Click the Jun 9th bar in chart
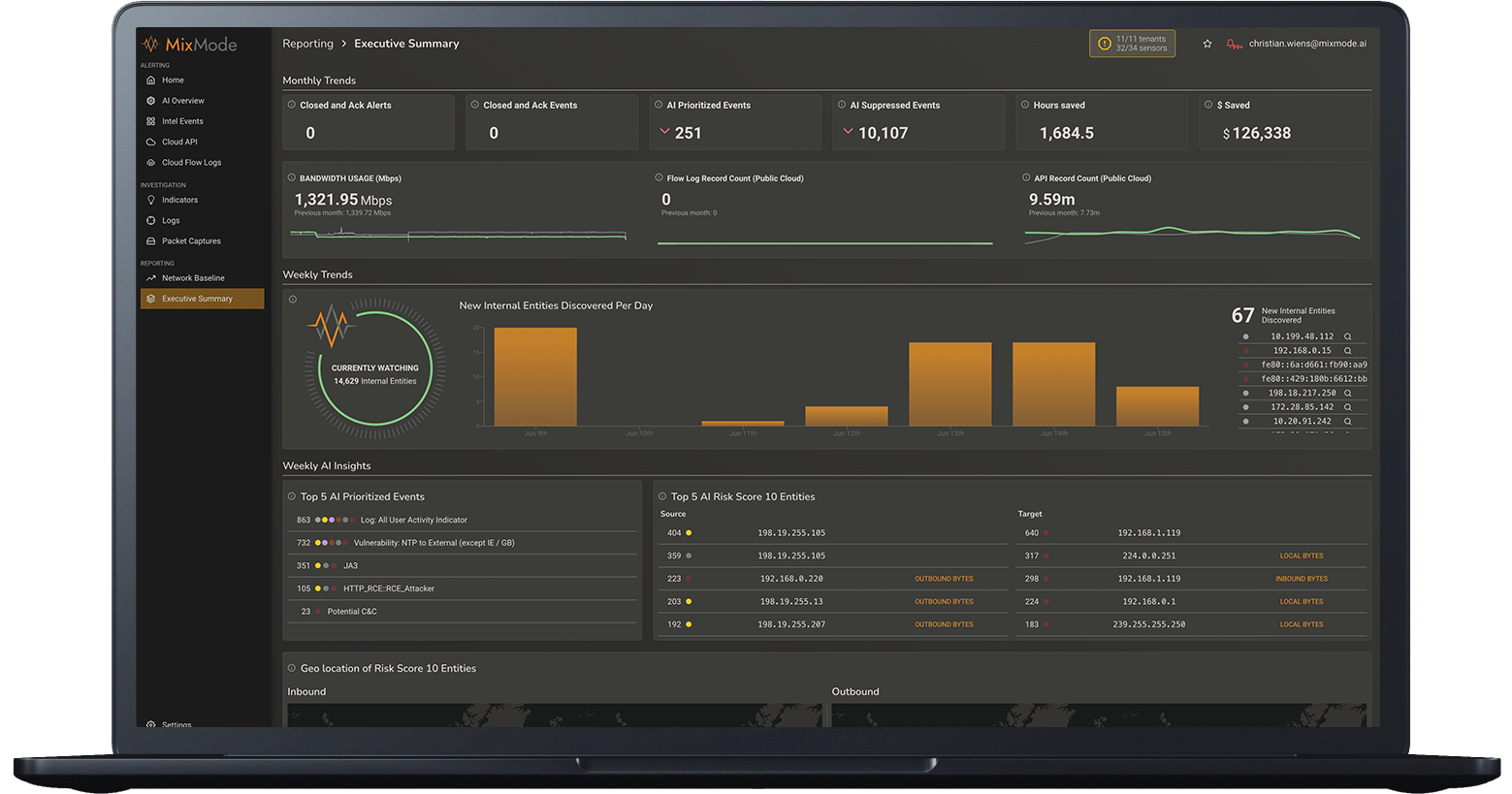Image resolution: width=1512 pixels, height=794 pixels. [x=535, y=376]
